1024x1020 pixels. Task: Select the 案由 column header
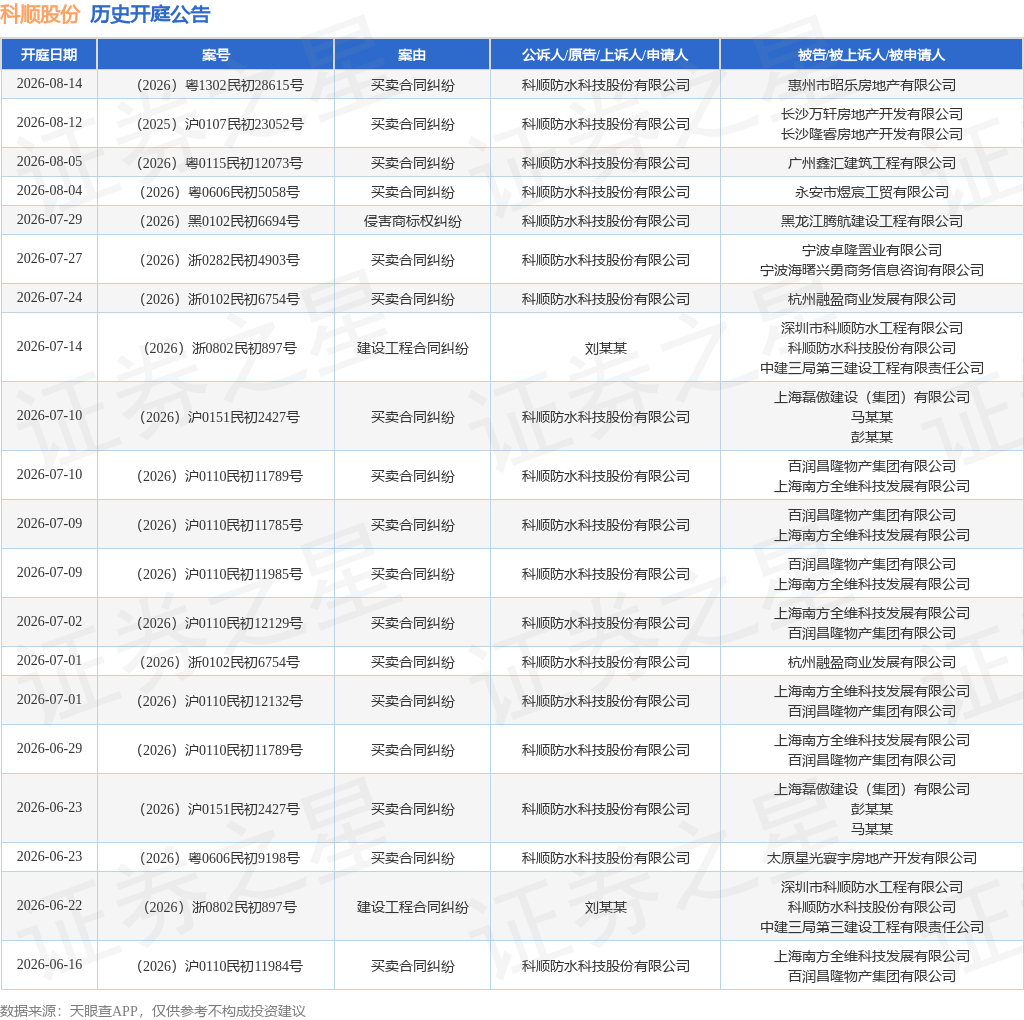tap(412, 55)
